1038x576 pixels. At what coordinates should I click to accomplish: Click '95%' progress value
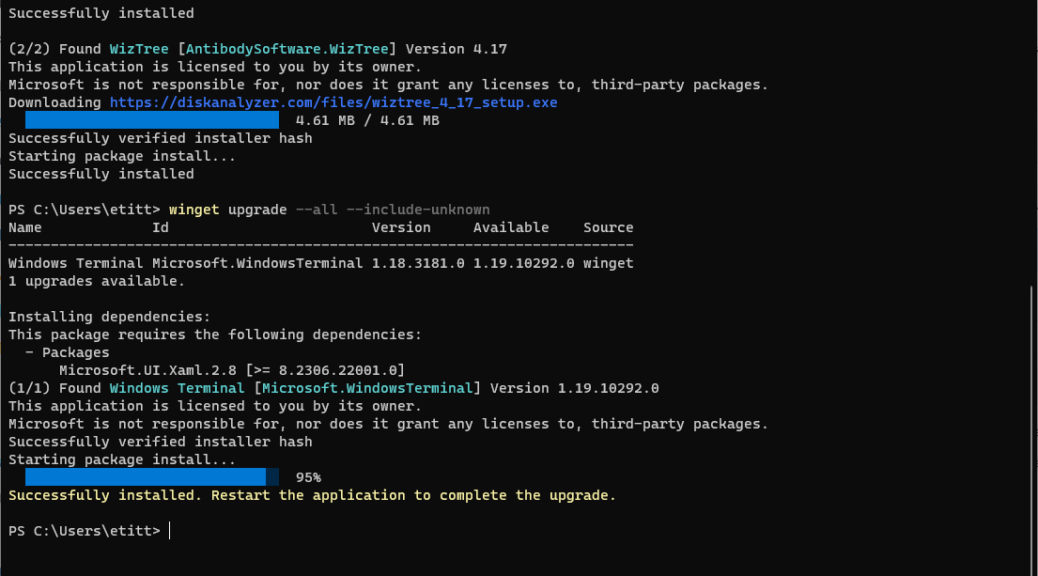308,477
